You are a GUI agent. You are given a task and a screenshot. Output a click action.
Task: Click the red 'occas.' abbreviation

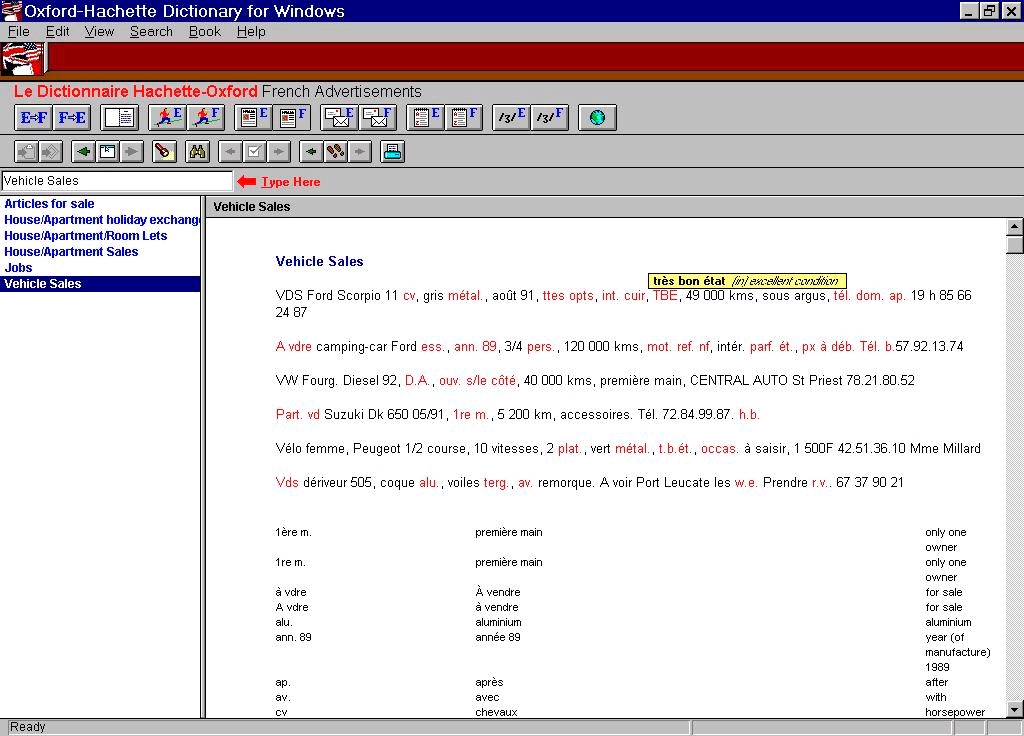(x=720, y=449)
